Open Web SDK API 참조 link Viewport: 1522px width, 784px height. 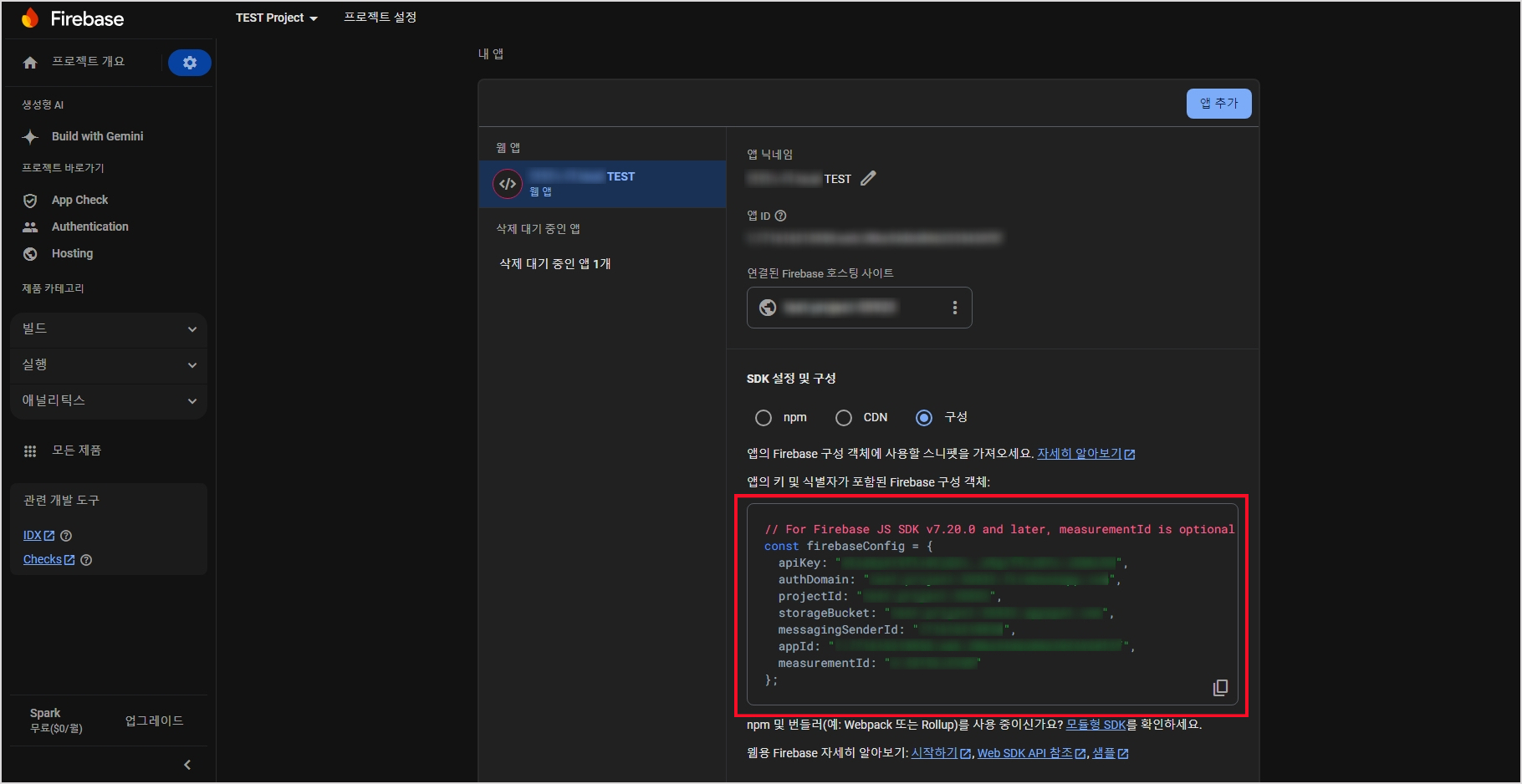tap(1031, 753)
